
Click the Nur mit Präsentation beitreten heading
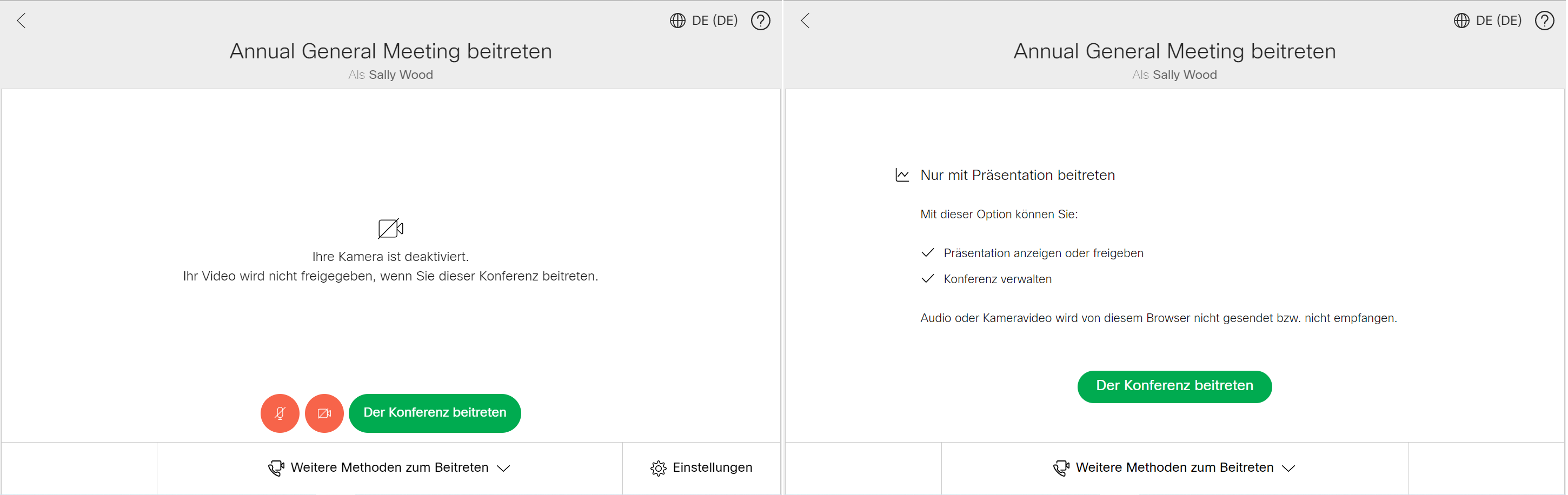pyautogui.click(x=1017, y=175)
